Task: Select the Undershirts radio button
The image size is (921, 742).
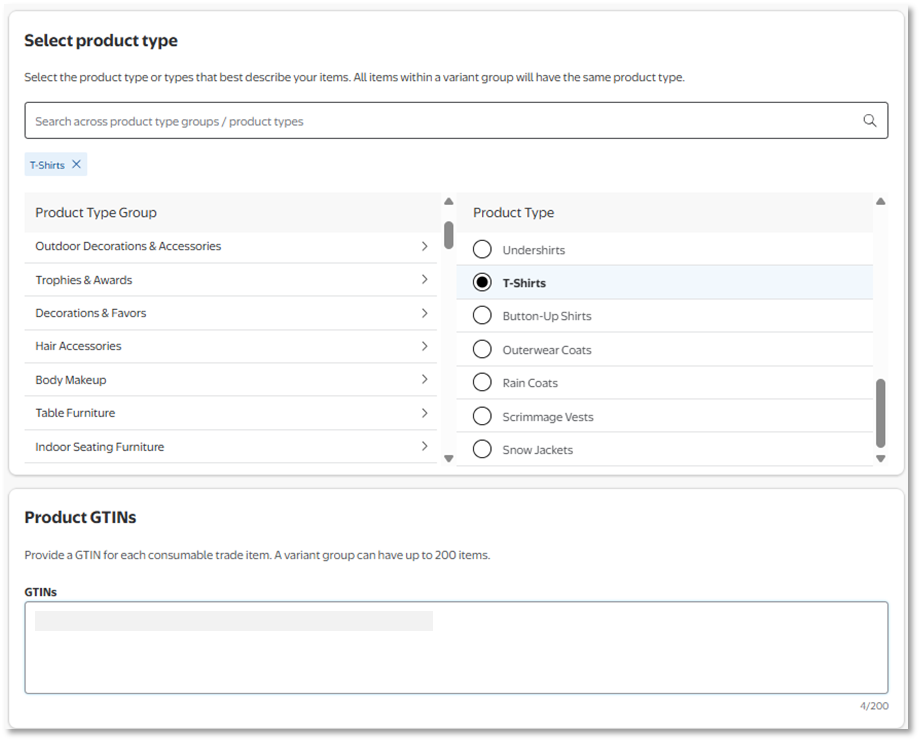Action: (x=482, y=249)
